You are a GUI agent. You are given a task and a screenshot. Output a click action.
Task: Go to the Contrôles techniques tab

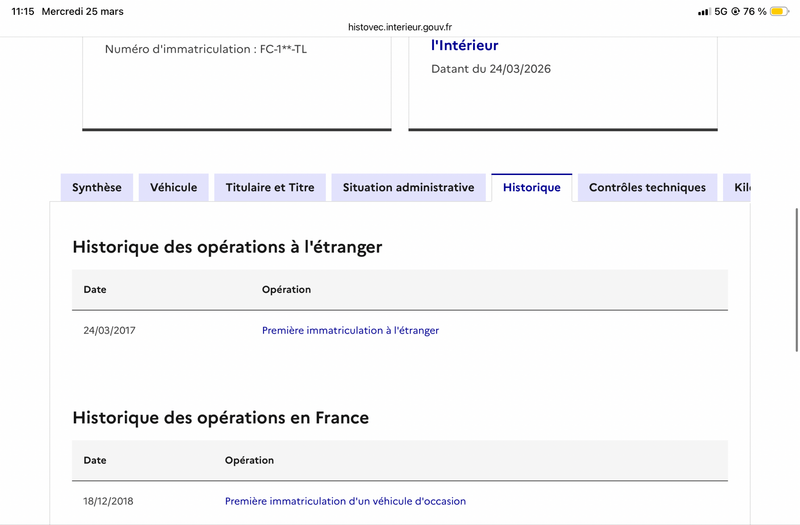click(647, 187)
